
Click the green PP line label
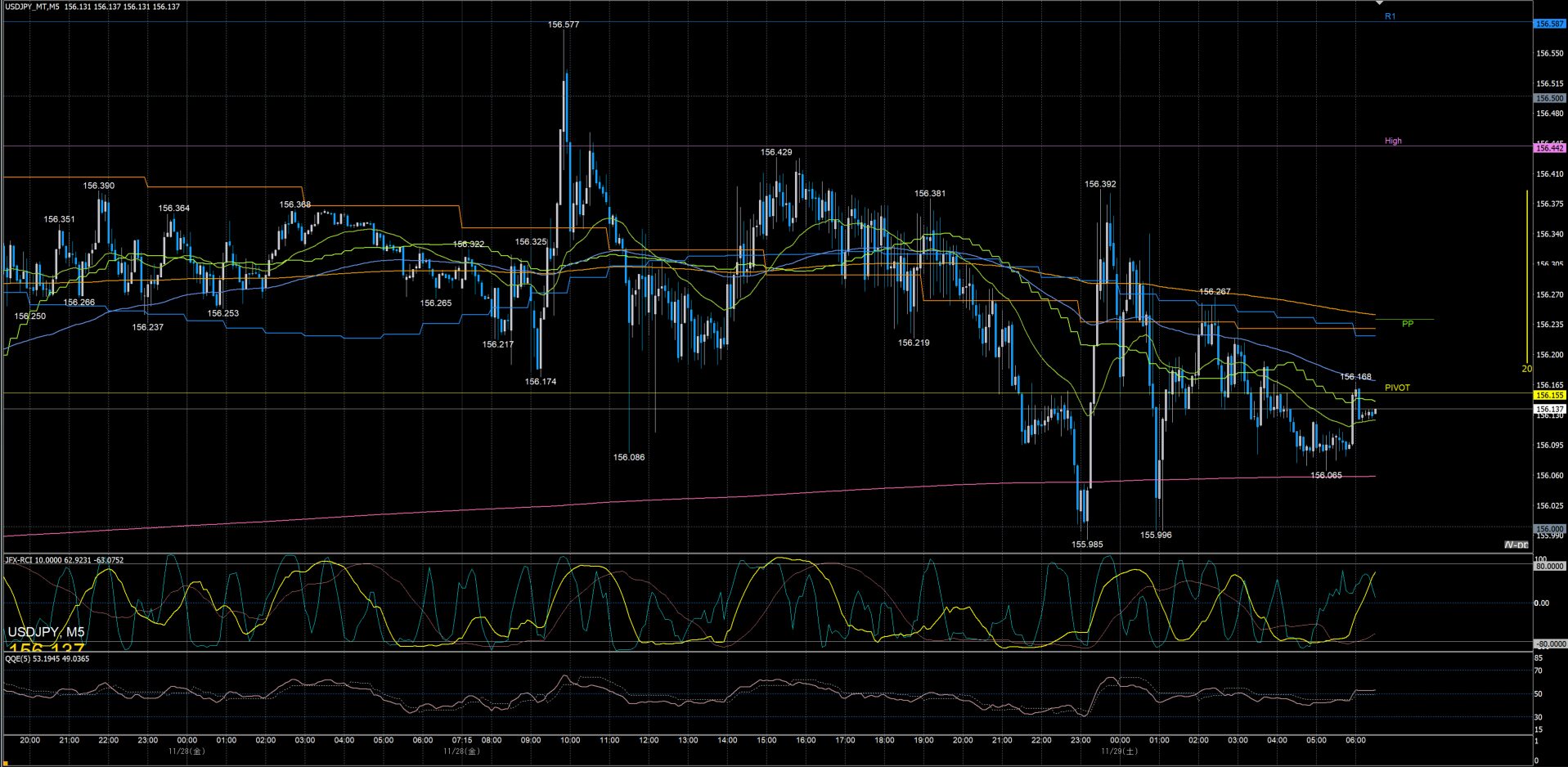pyautogui.click(x=1407, y=324)
